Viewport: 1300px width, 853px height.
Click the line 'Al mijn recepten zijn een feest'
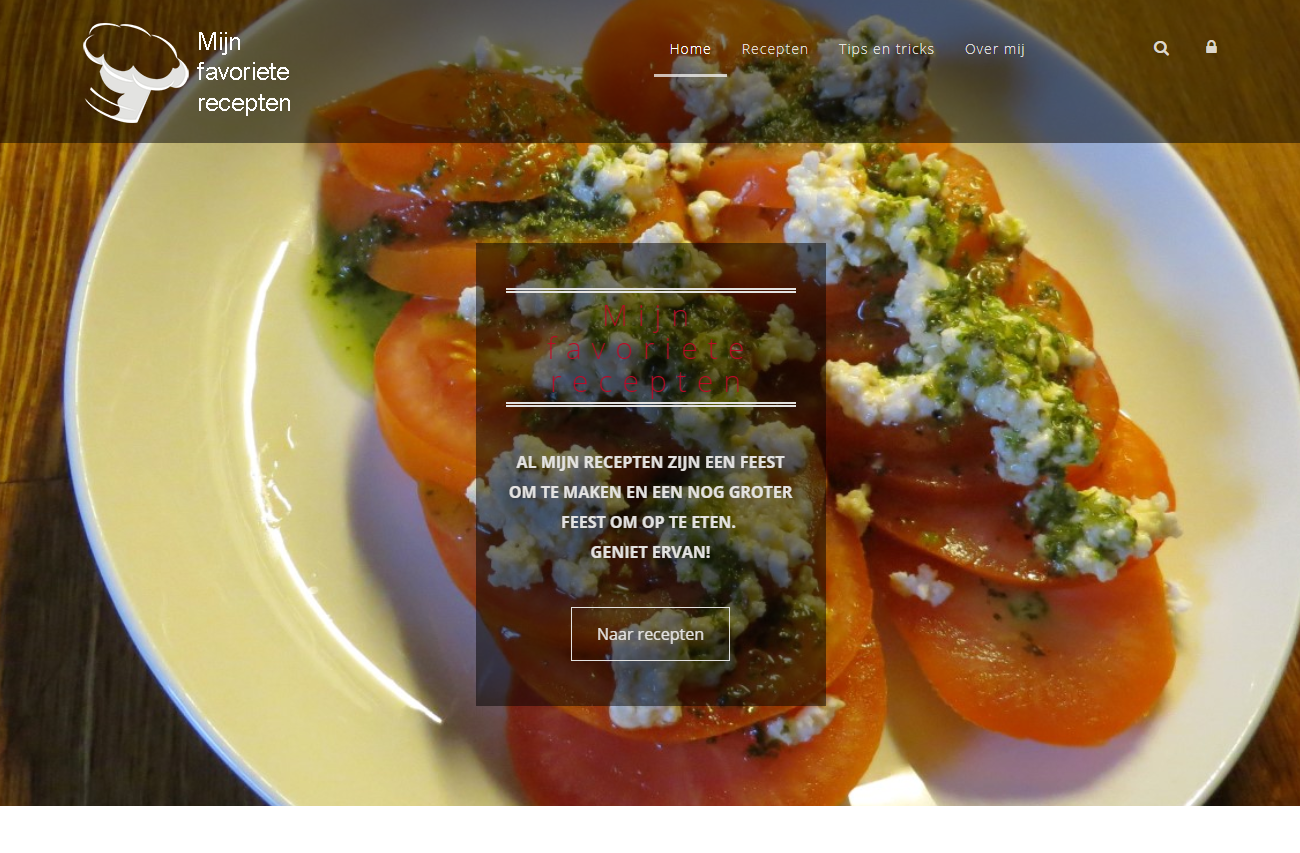click(650, 462)
